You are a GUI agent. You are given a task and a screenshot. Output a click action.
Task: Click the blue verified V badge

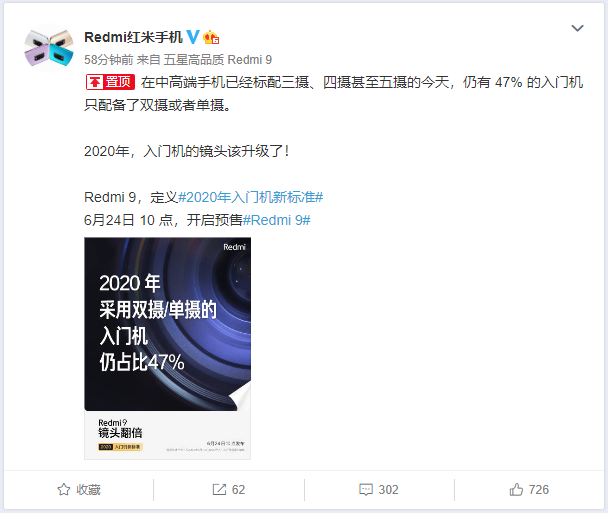coord(193,37)
